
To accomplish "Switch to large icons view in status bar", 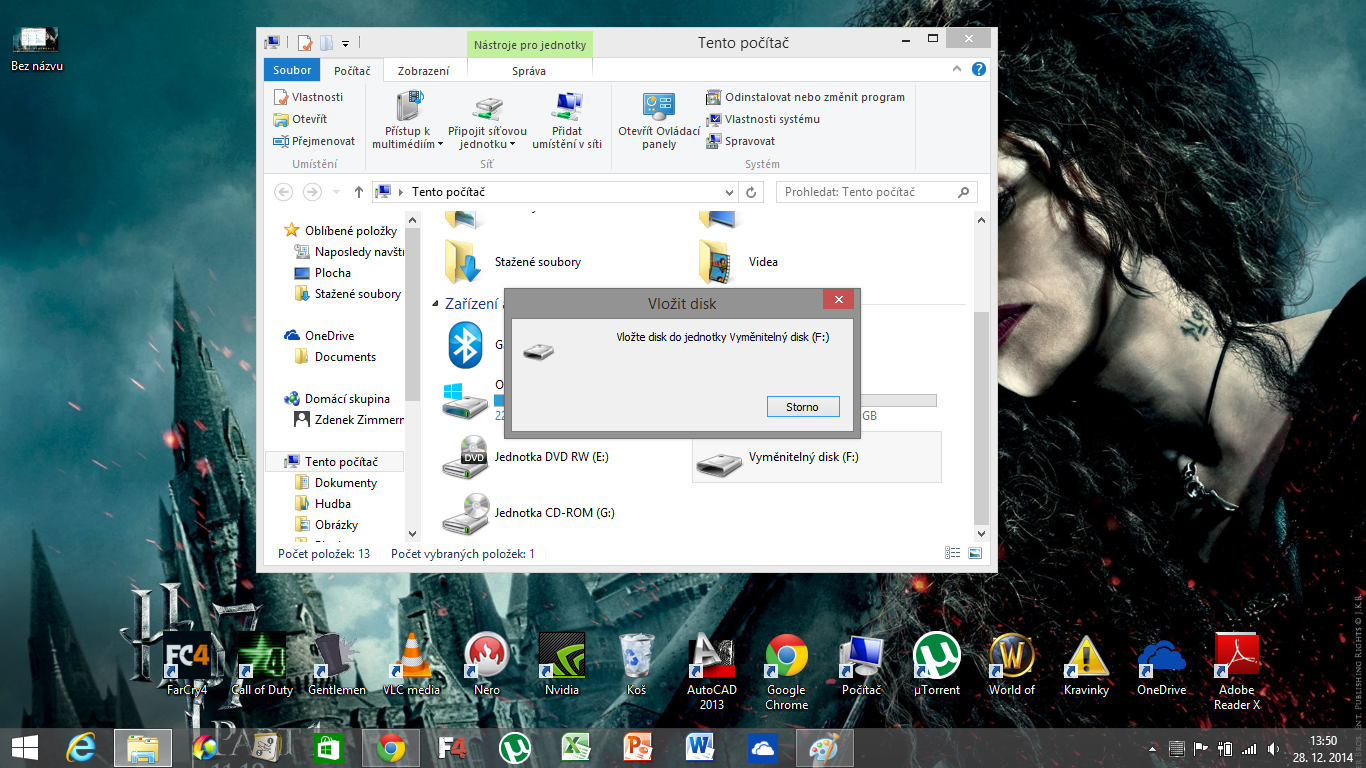I will (x=974, y=553).
